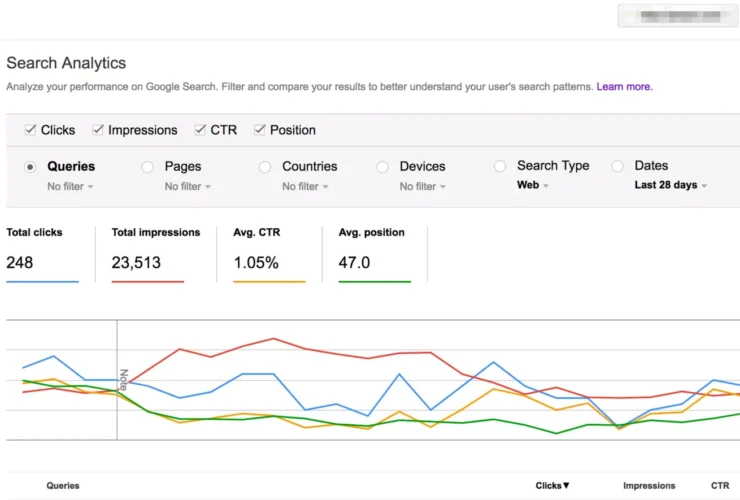Screen dimensions: 740x500
Task: Click the CTR column header
Action: tap(720, 485)
